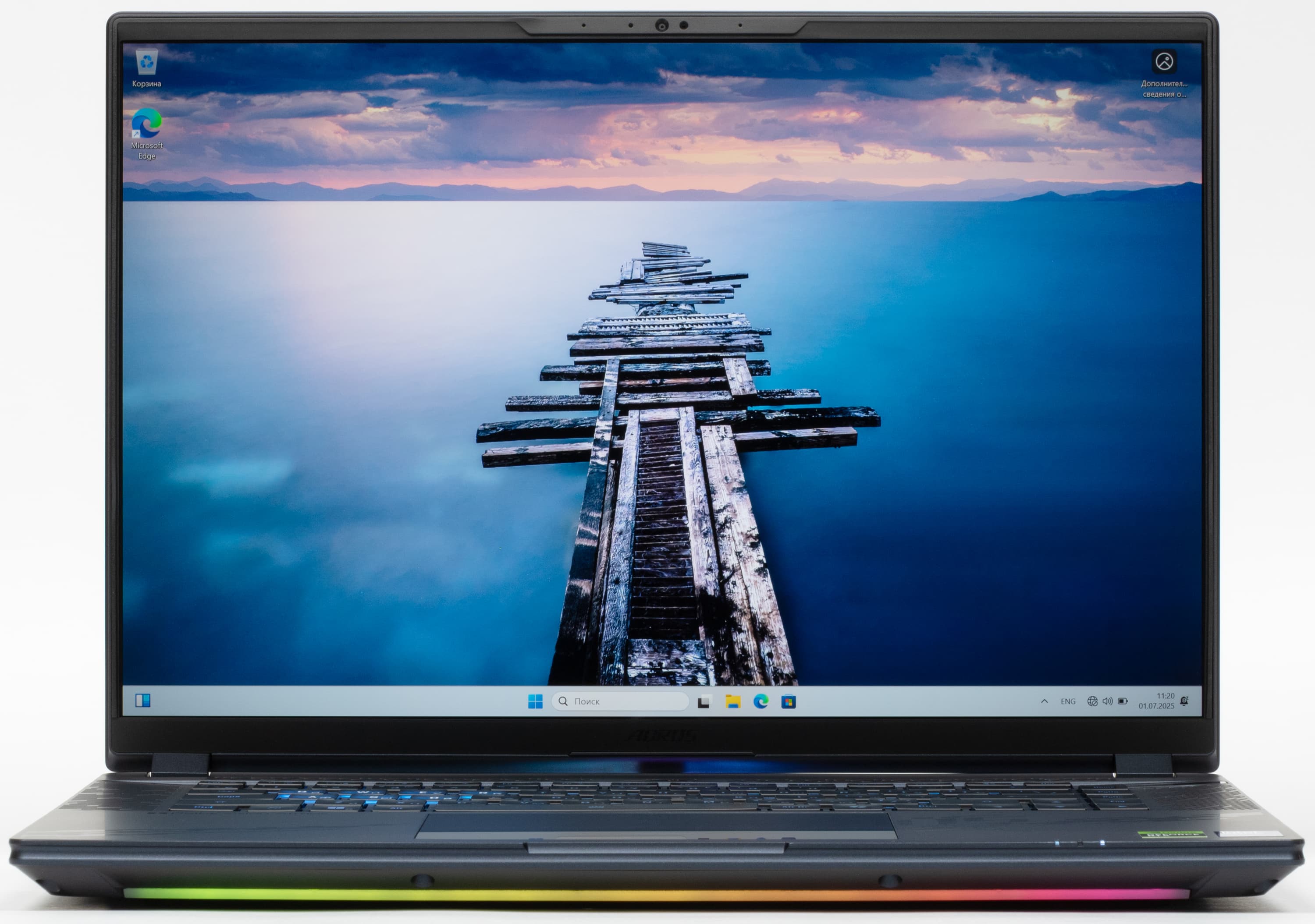Viewport: 1315px width, 924px height.
Task: Click the Task View taskbar icon
Action: (704, 701)
